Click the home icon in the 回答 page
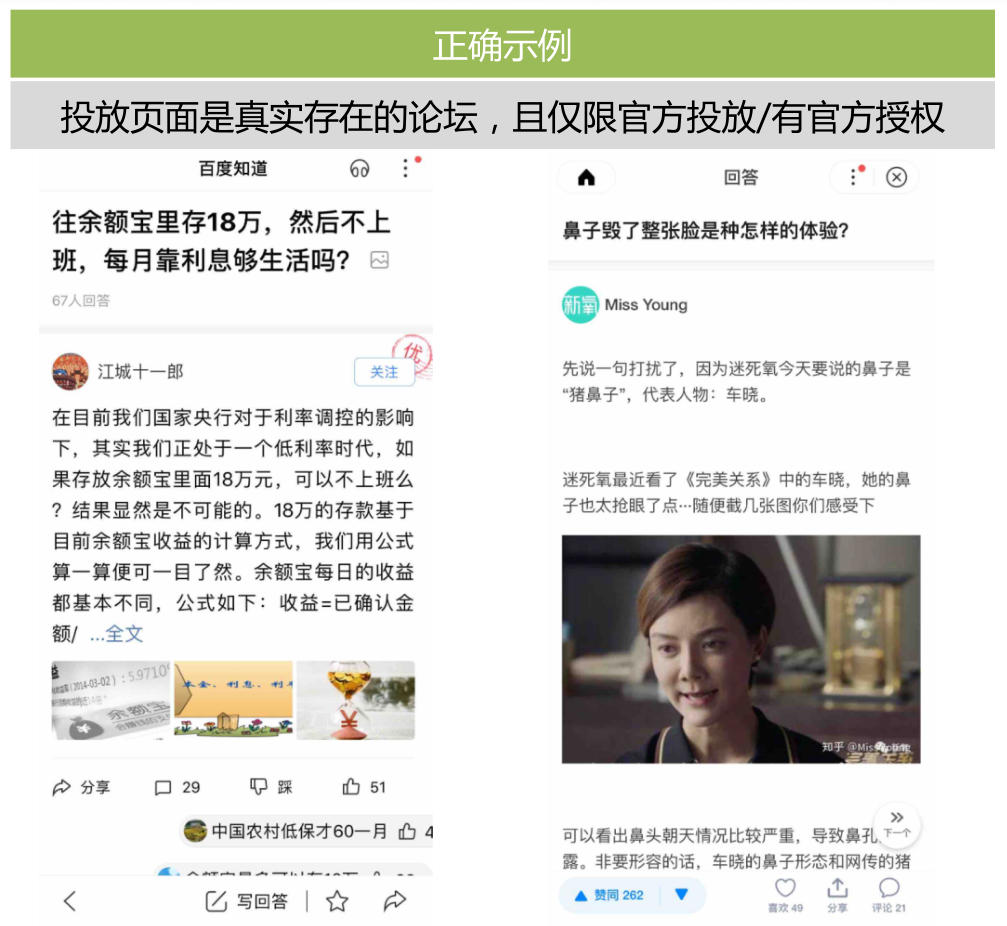Screen dimensions: 1007x926 [x=586, y=177]
